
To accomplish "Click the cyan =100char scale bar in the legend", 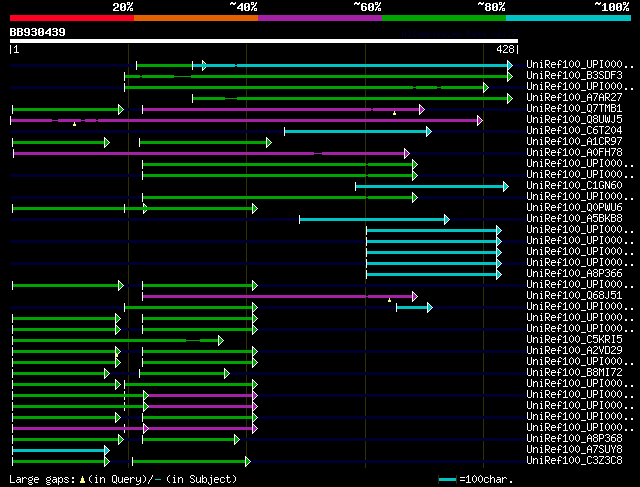I will point(447,480).
